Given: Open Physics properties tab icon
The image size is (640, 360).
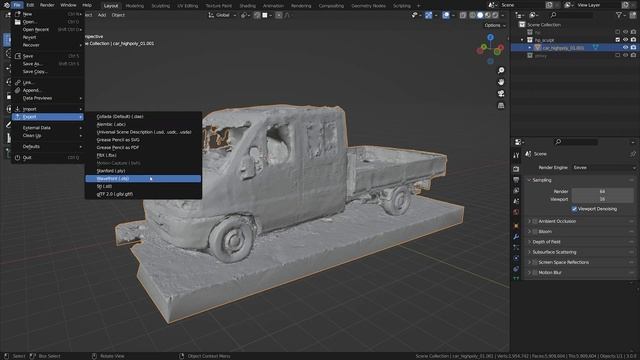Looking at the screenshot, I should (516, 258).
